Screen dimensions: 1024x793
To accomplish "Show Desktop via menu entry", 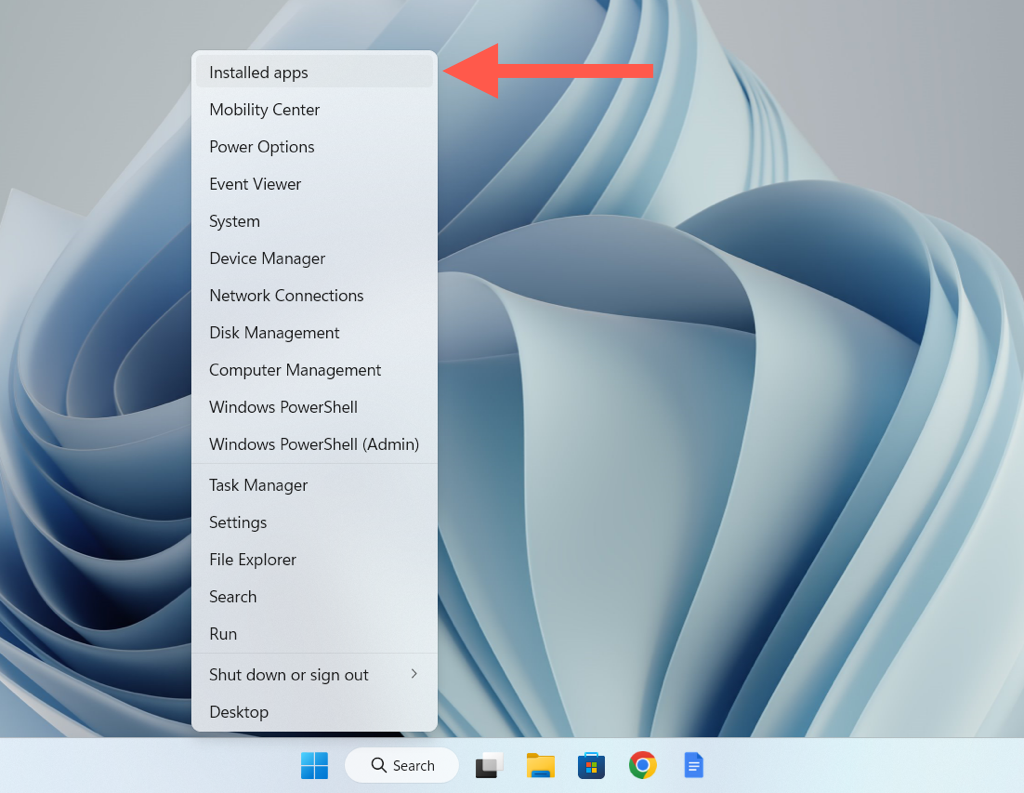I will click(314, 712).
